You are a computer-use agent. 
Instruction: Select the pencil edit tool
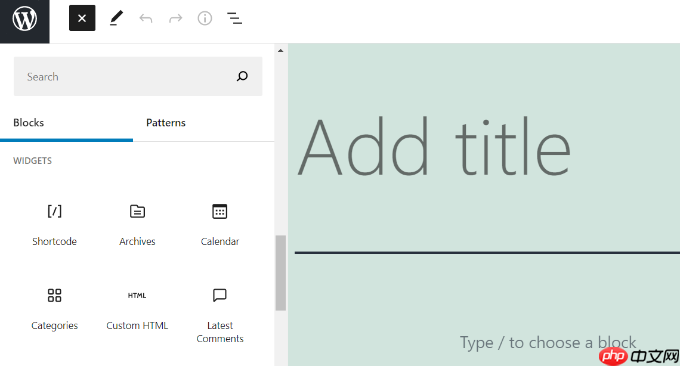point(116,18)
